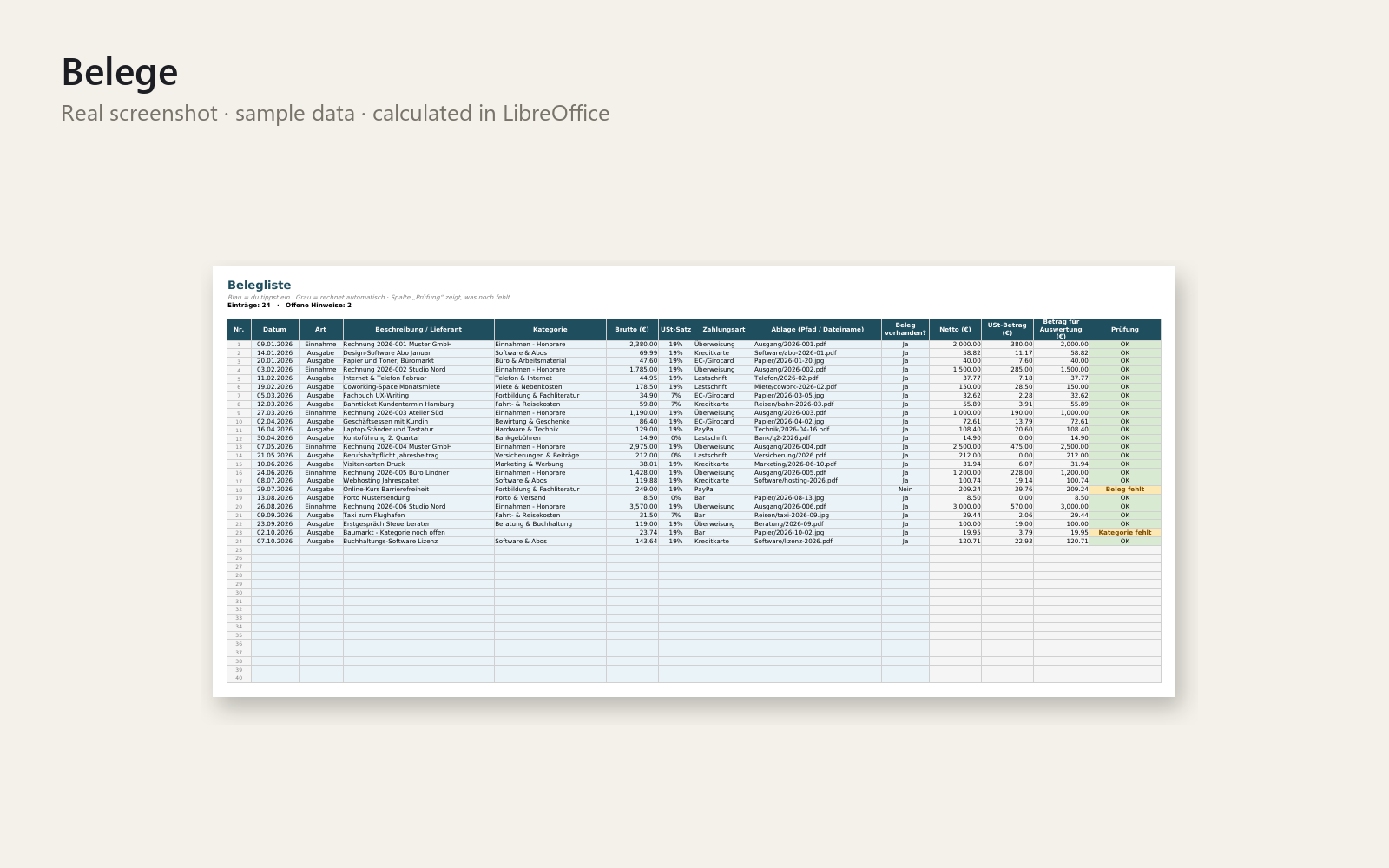Select category cell "Hardware & Technik"
The image size is (1389, 868).
550,430
